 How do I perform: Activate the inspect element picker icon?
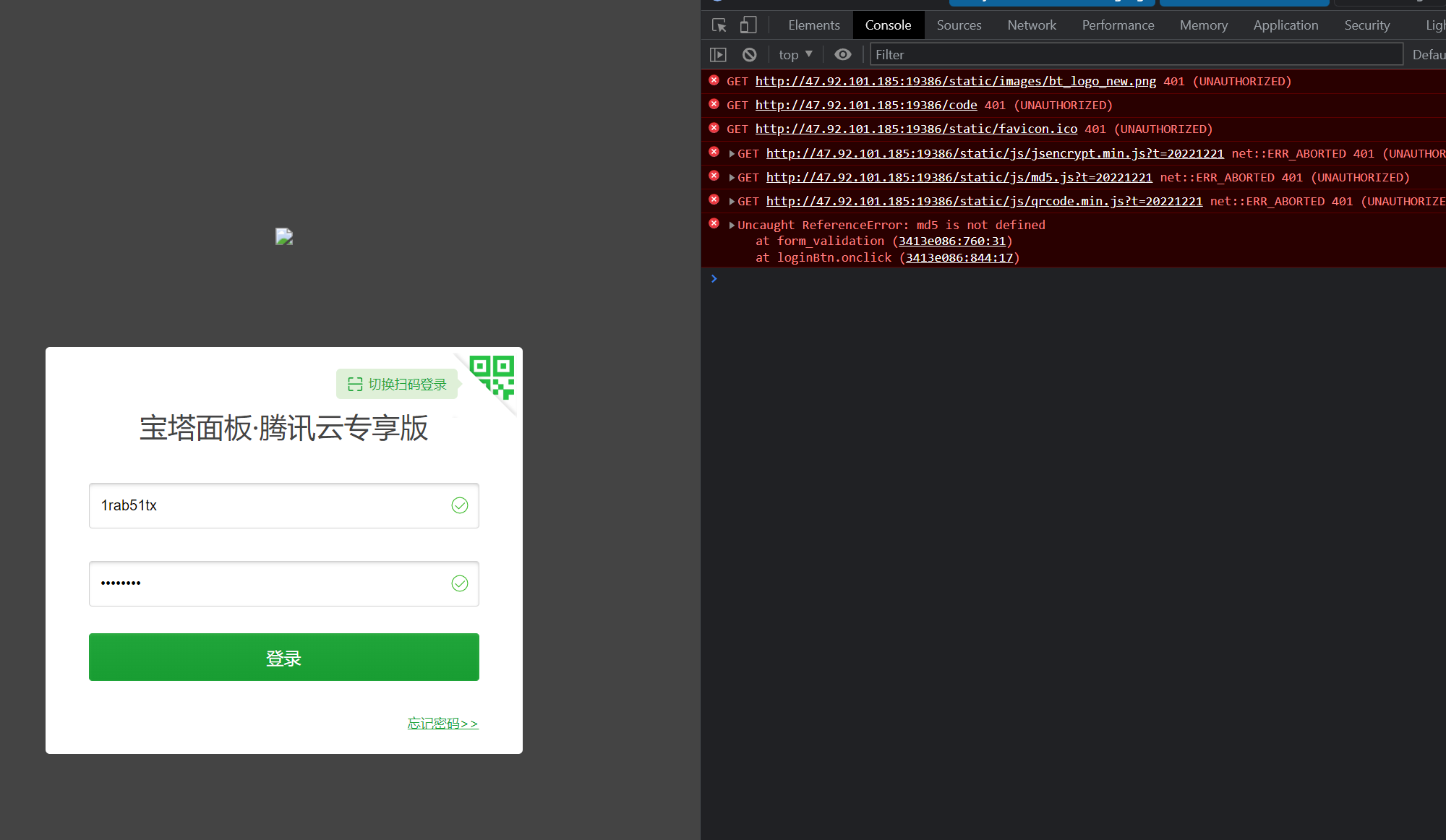tap(719, 25)
